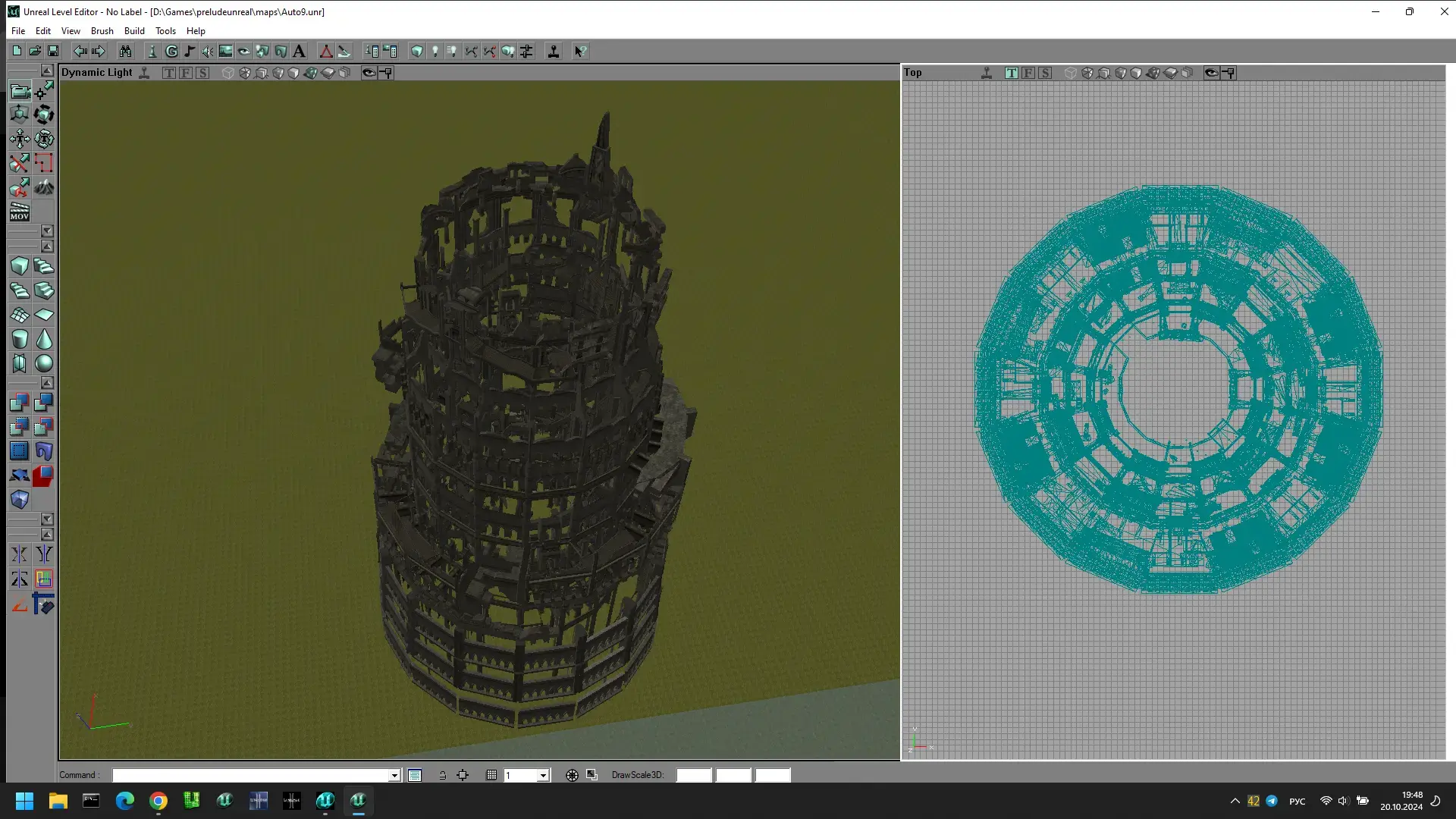The width and height of the screenshot is (1456, 819).
Task: Select Terrain Editing mountain tool
Action: point(44,187)
